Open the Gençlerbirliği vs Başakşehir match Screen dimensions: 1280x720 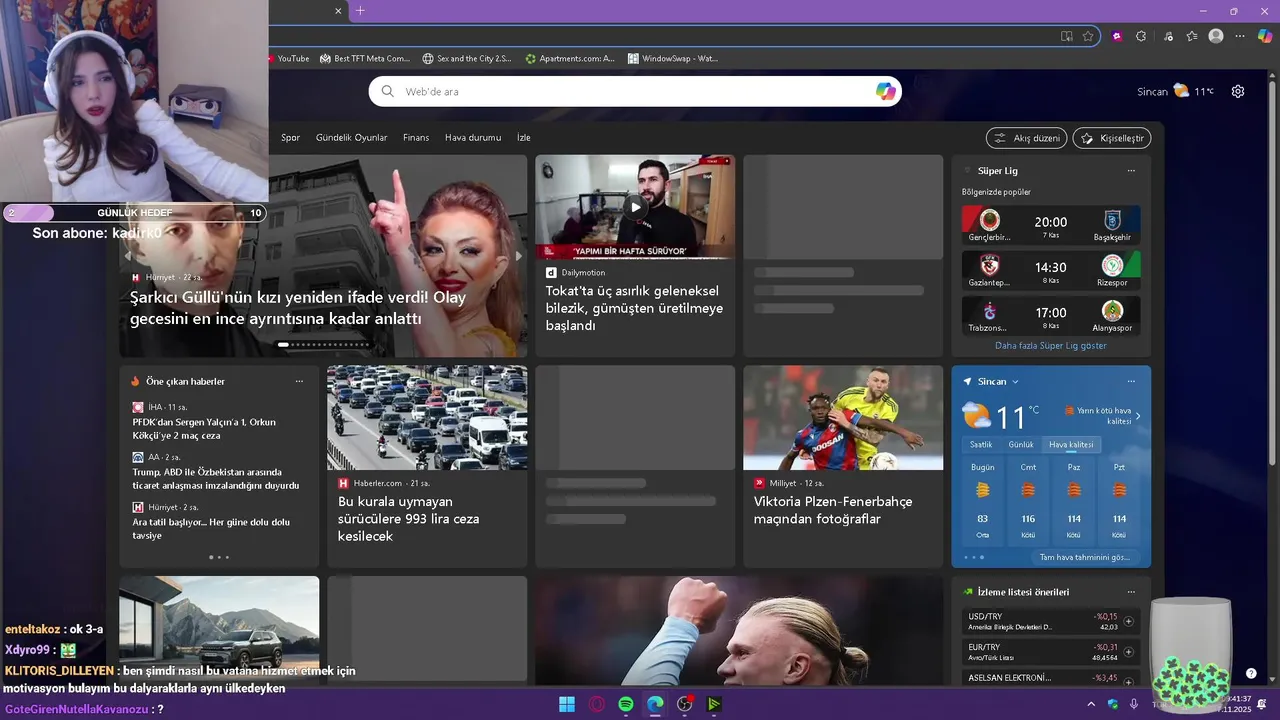click(1051, 226)
